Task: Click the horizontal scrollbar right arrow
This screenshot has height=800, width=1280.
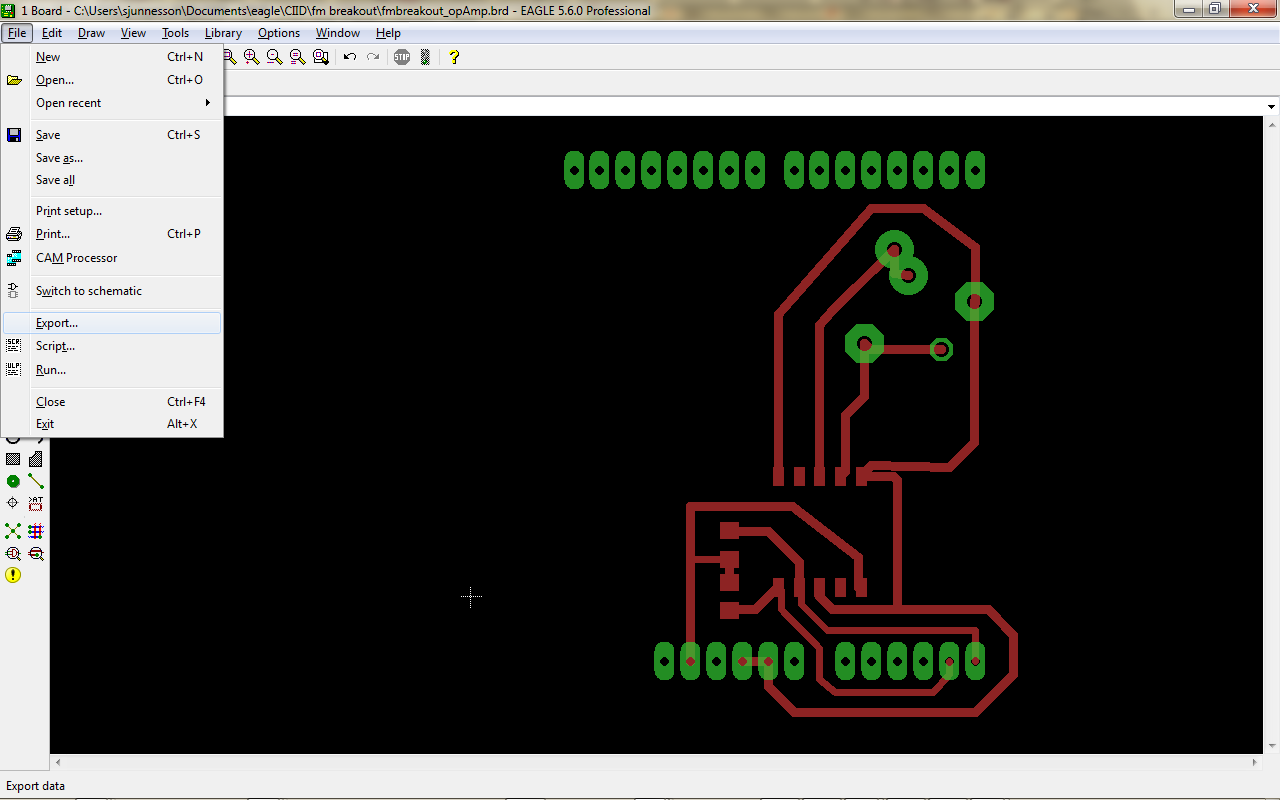Action: [1256, 762]
